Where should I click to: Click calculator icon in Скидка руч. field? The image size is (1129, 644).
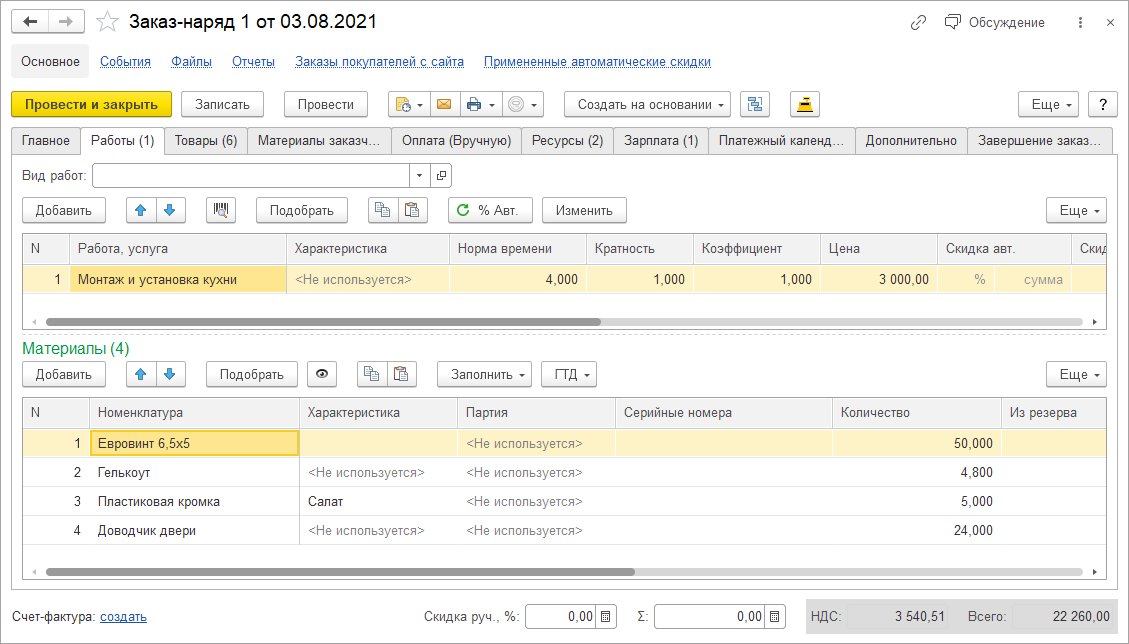coord(605,618)
